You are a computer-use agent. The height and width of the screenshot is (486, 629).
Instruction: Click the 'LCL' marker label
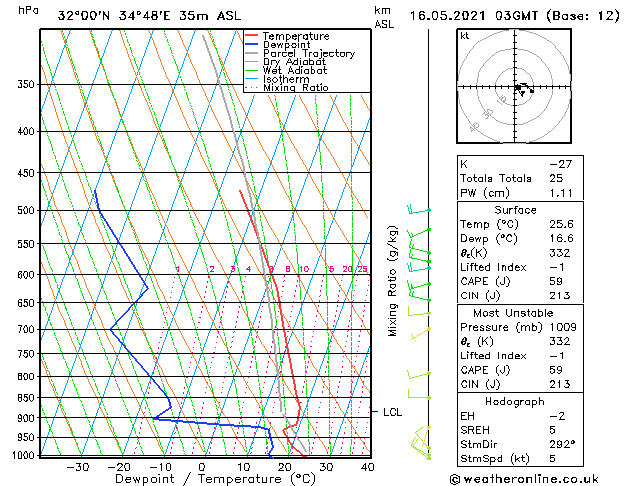click(392, 412)
